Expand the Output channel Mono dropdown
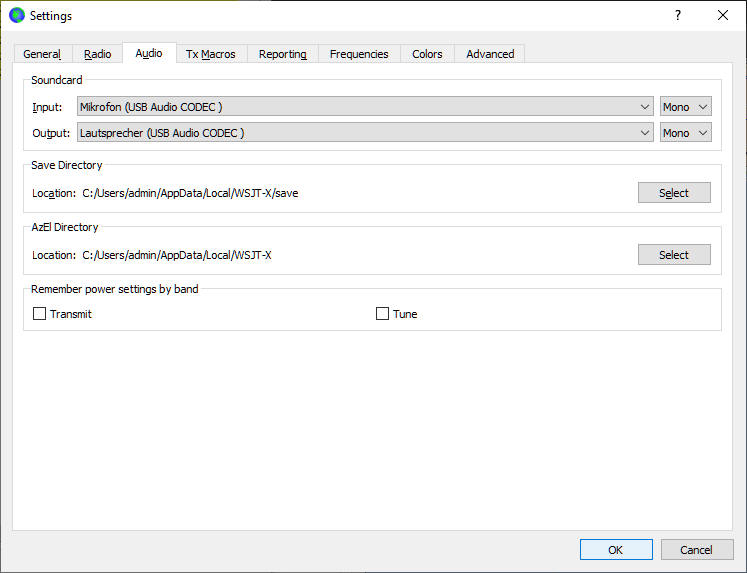This screenshot has height=573, width=747. coord(685,133)
